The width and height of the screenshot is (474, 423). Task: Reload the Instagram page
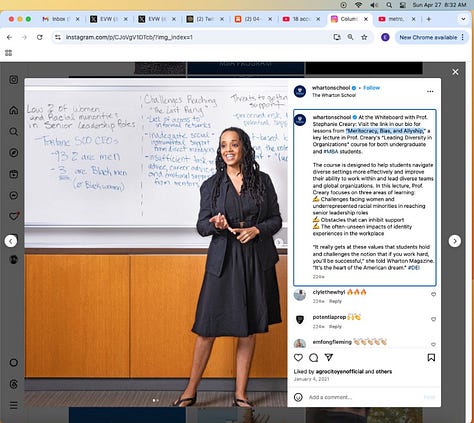39,37
